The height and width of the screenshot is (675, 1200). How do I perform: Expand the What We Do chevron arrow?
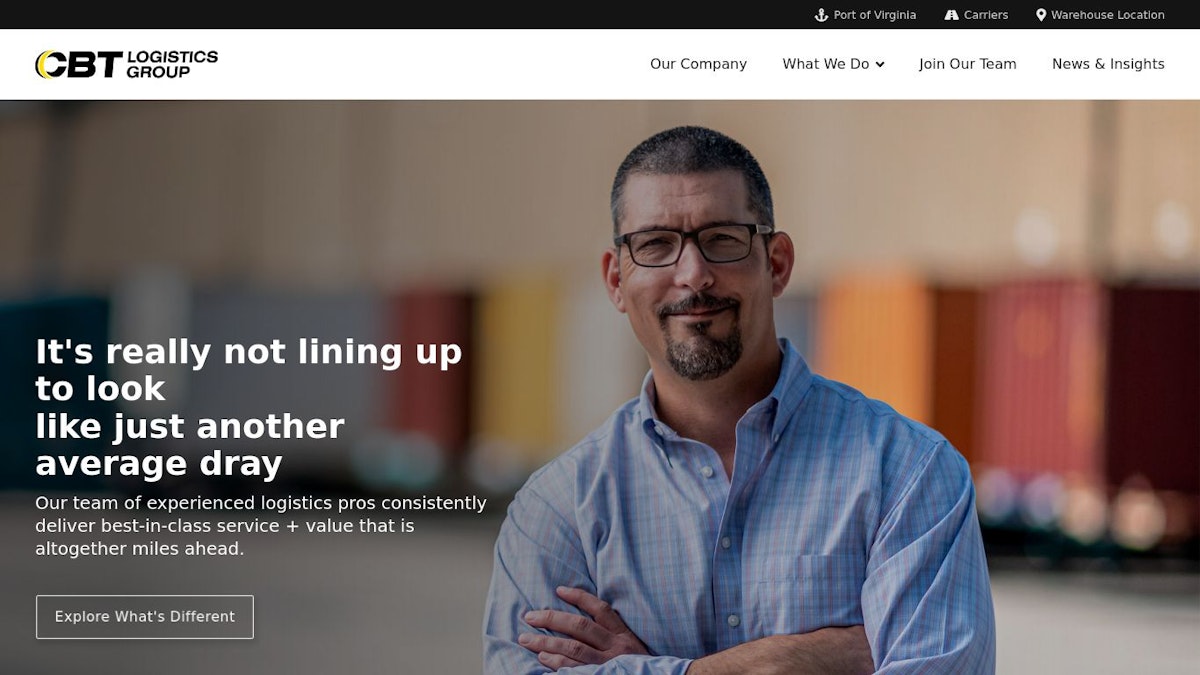880,65
